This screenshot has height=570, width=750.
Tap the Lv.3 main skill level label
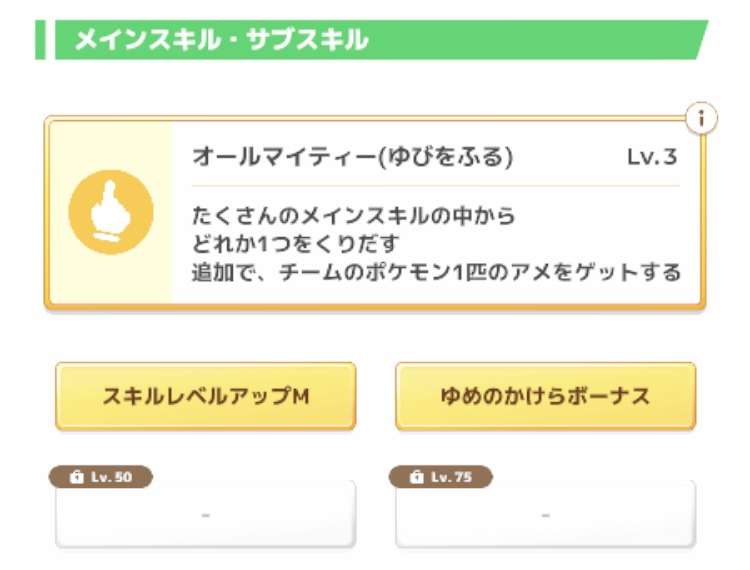tap(652, 157)
